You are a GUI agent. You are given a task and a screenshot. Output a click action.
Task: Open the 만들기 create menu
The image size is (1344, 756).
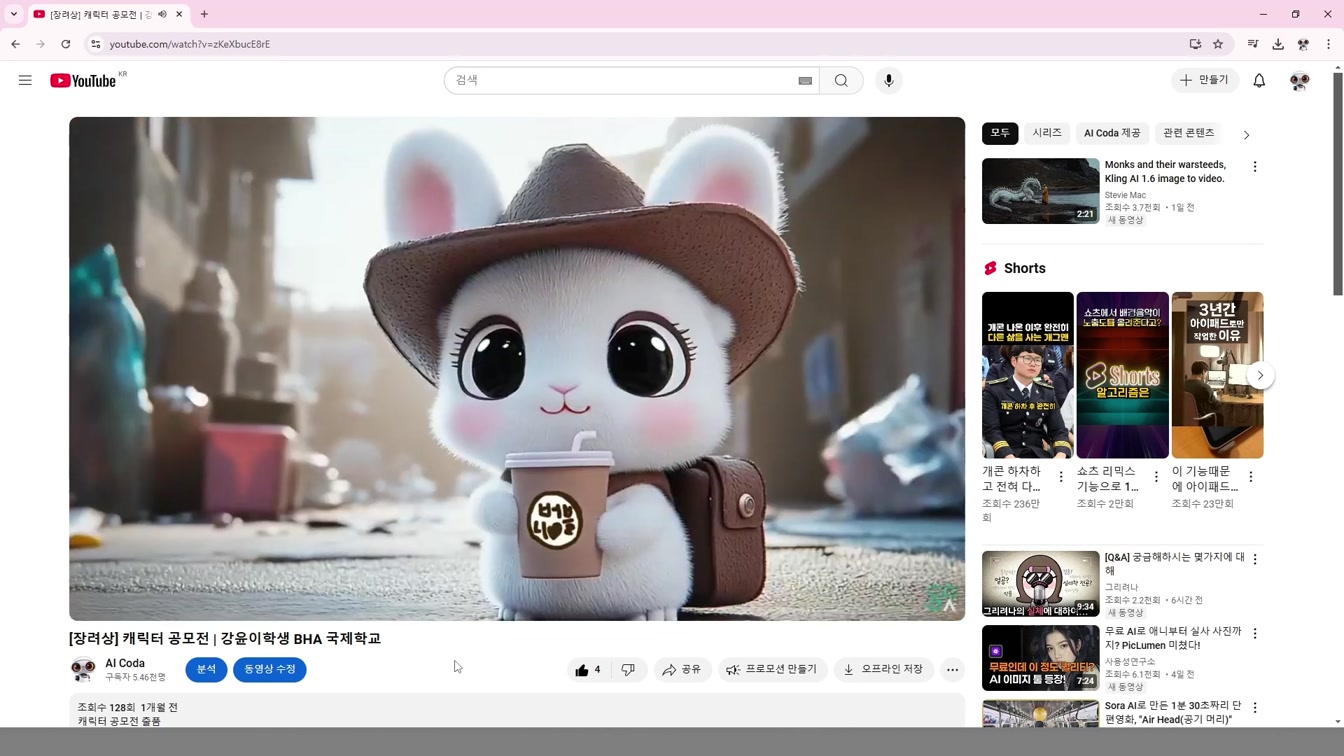click(1205, 80)
